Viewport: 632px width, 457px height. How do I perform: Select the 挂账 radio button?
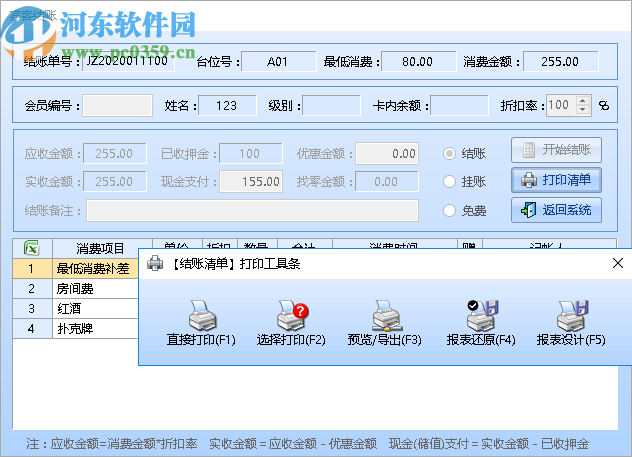[x=449, y=182]
